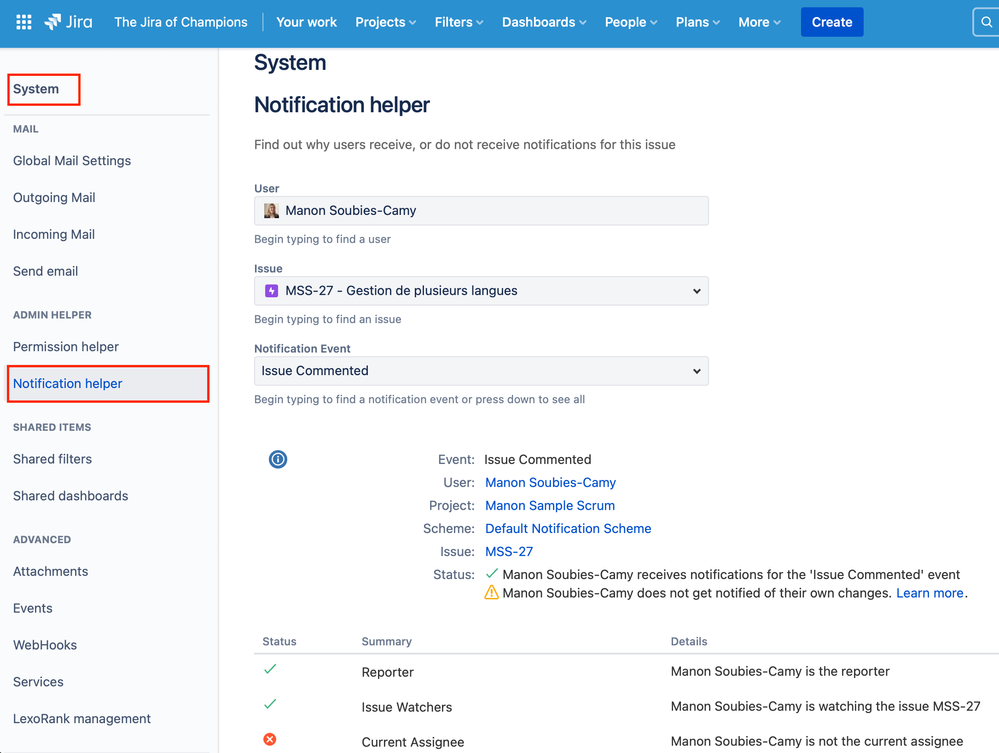Open MSS-27 issue link

tap(509, 552)
